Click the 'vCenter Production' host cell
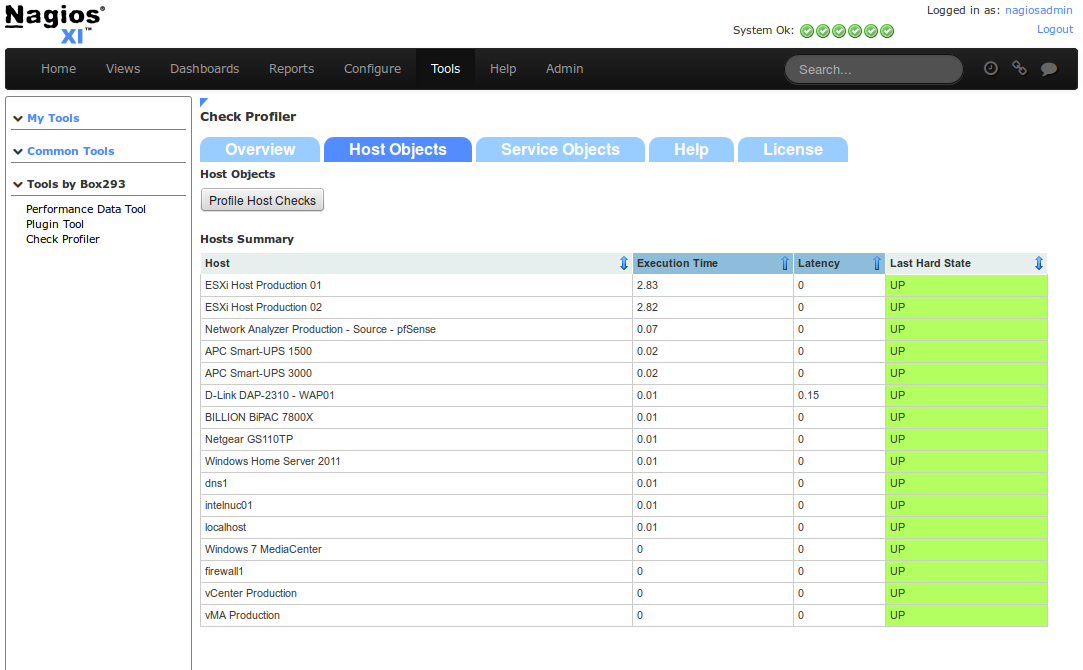This screenshot has height=670, width=1083. (x=416, y=595)
